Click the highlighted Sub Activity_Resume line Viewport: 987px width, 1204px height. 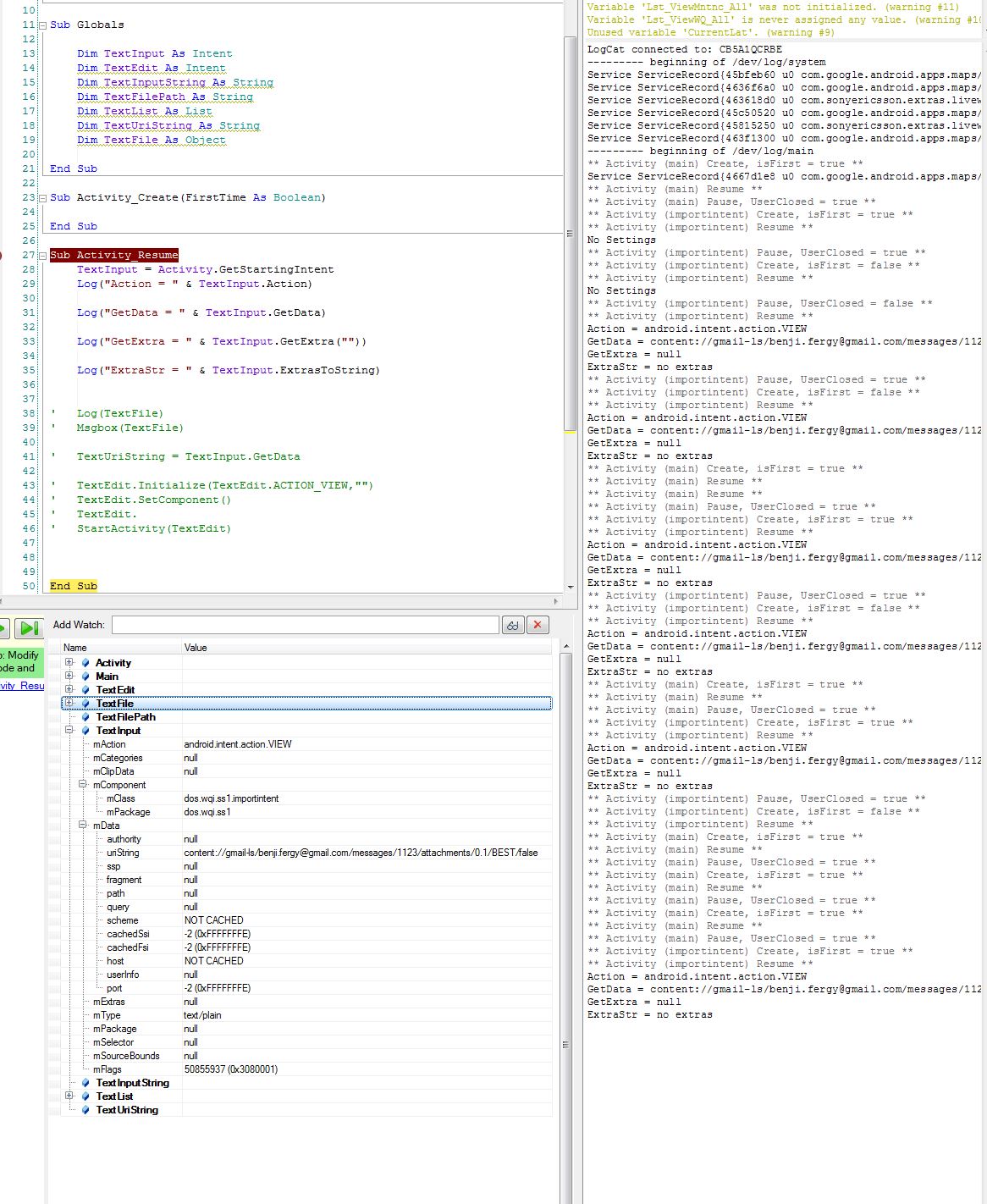[x=114, y=255]
